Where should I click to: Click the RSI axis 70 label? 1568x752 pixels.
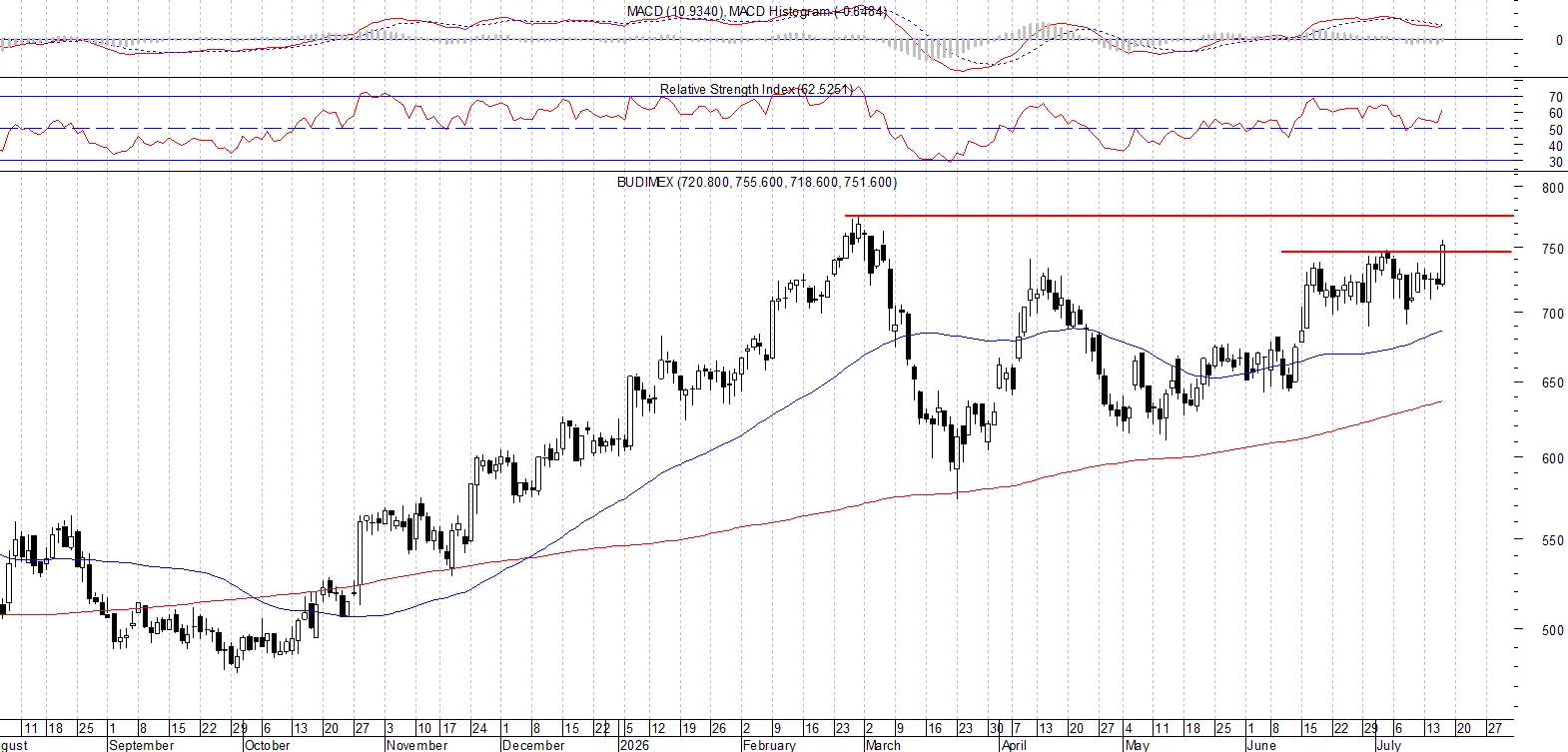(1556, 98)
